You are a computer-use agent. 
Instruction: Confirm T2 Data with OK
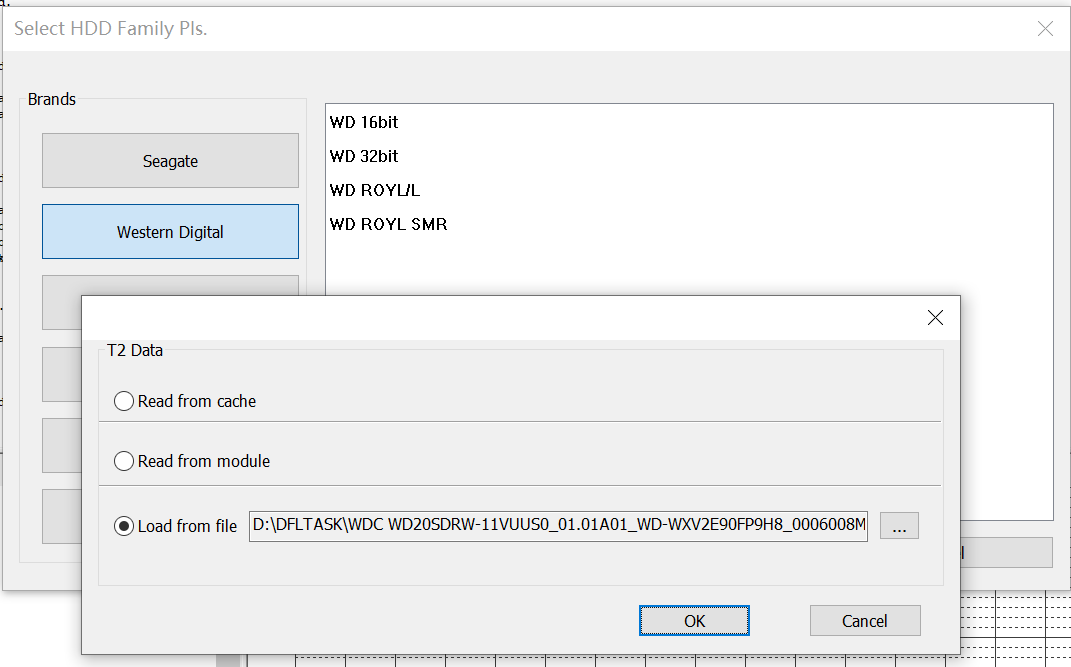[x=694, y=621]
